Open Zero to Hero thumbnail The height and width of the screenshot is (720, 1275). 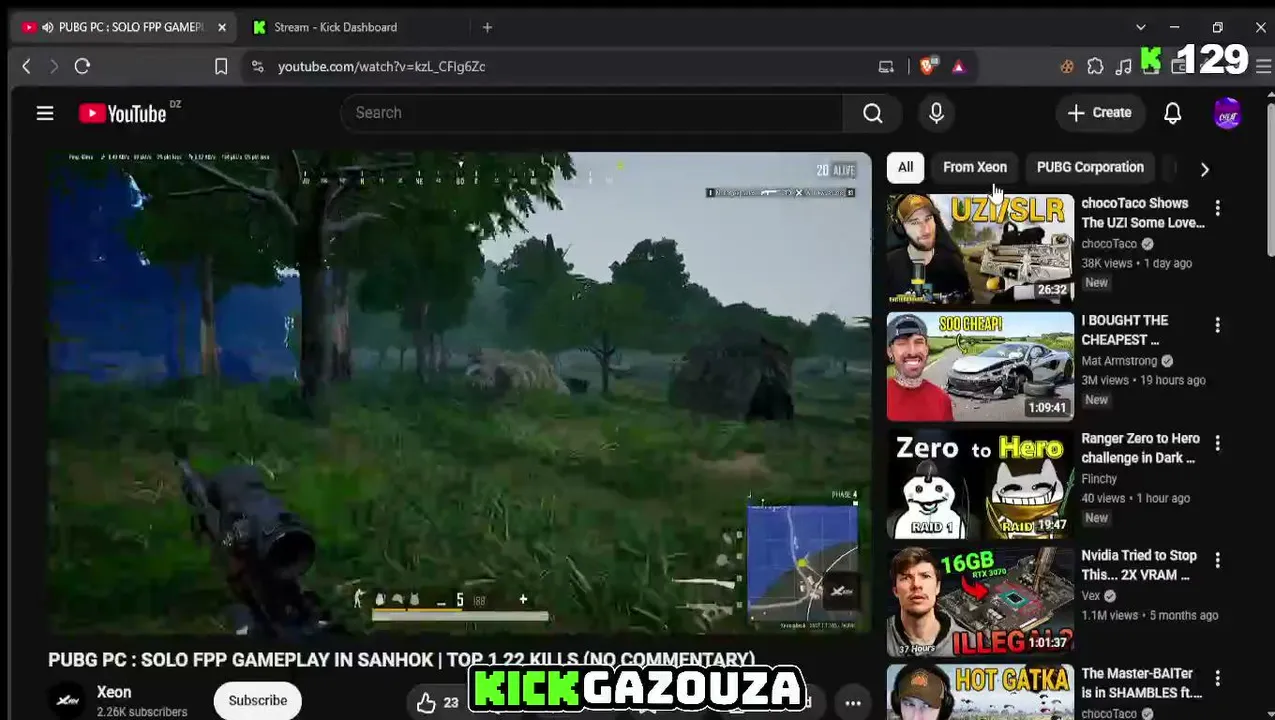pos(980,484)
